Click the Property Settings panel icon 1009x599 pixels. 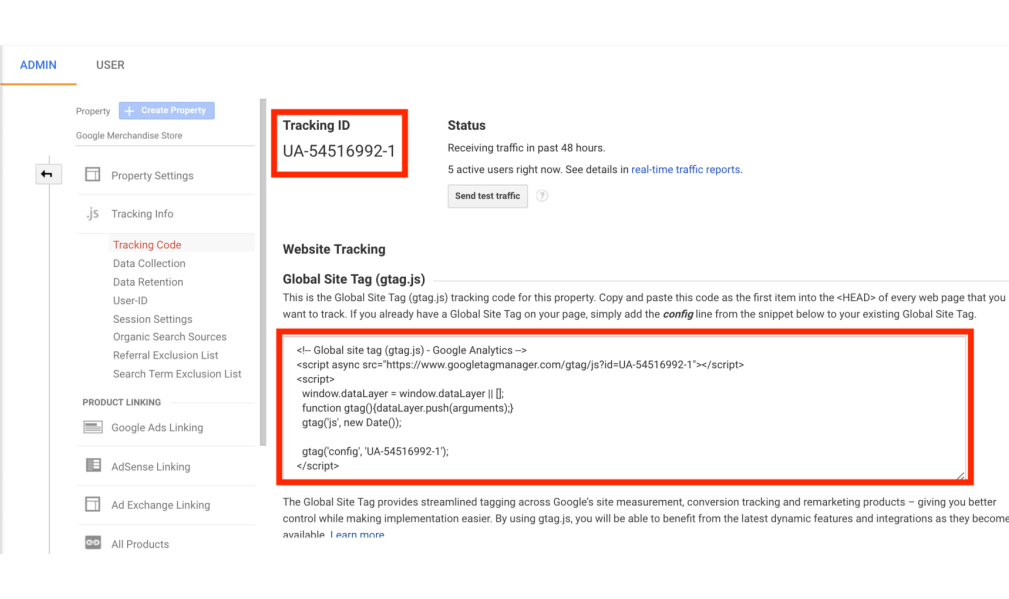93,174
